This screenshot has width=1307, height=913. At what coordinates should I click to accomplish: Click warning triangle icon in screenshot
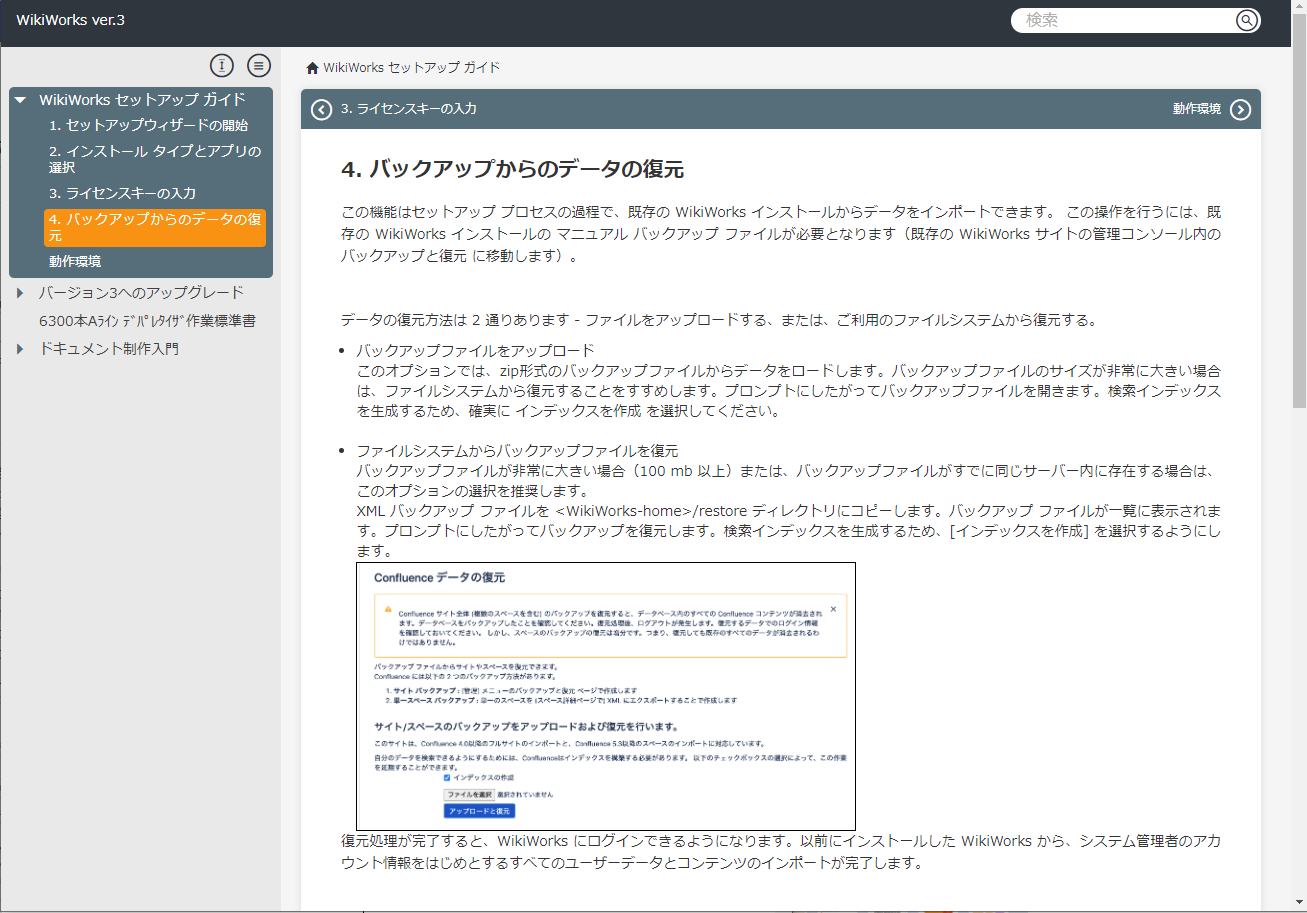388,608
